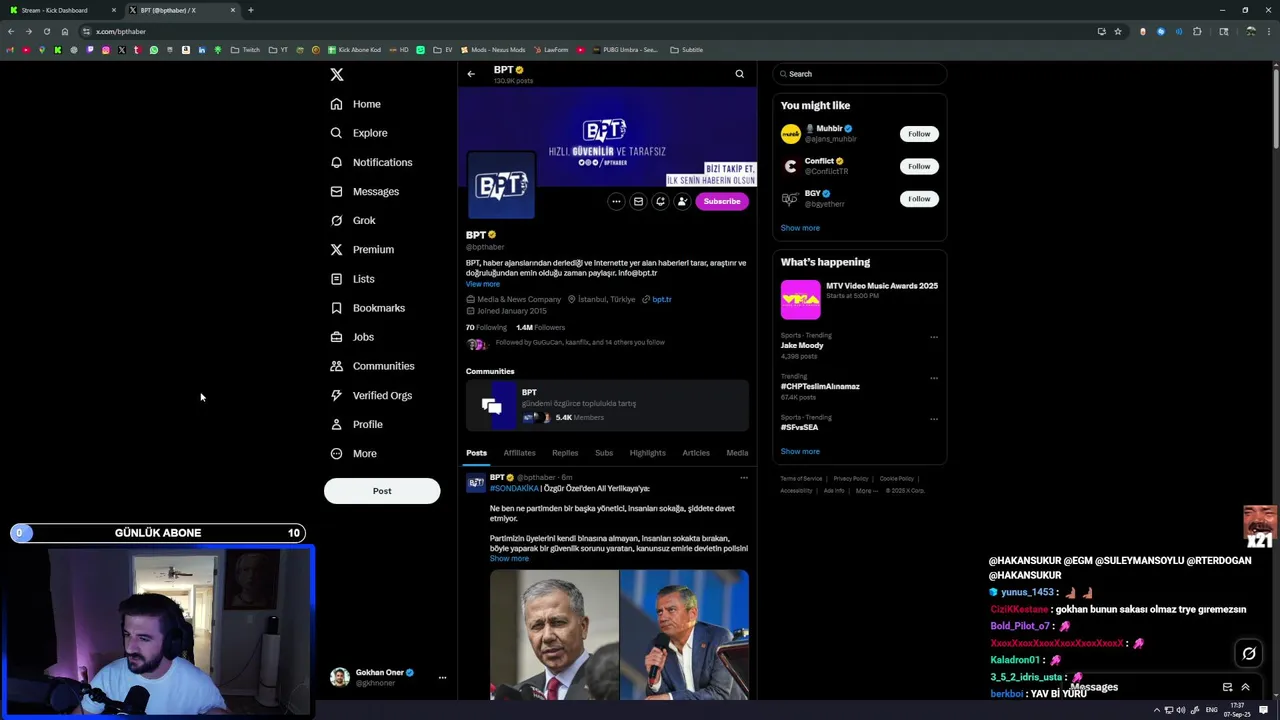This screenshot has height=720, width=1280.
Task: Expand post text with Show more
Action: (509, 558)
